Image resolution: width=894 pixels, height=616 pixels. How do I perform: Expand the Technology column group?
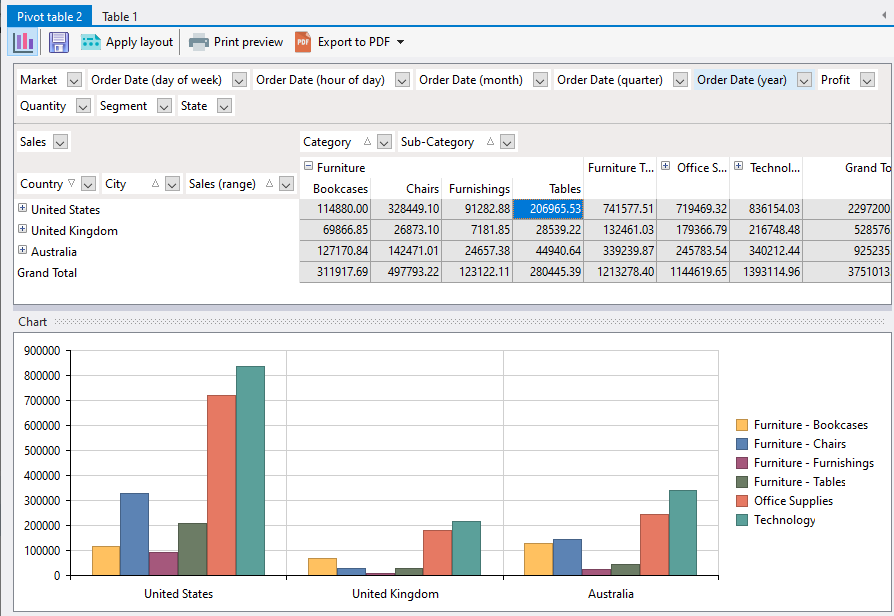739,167
